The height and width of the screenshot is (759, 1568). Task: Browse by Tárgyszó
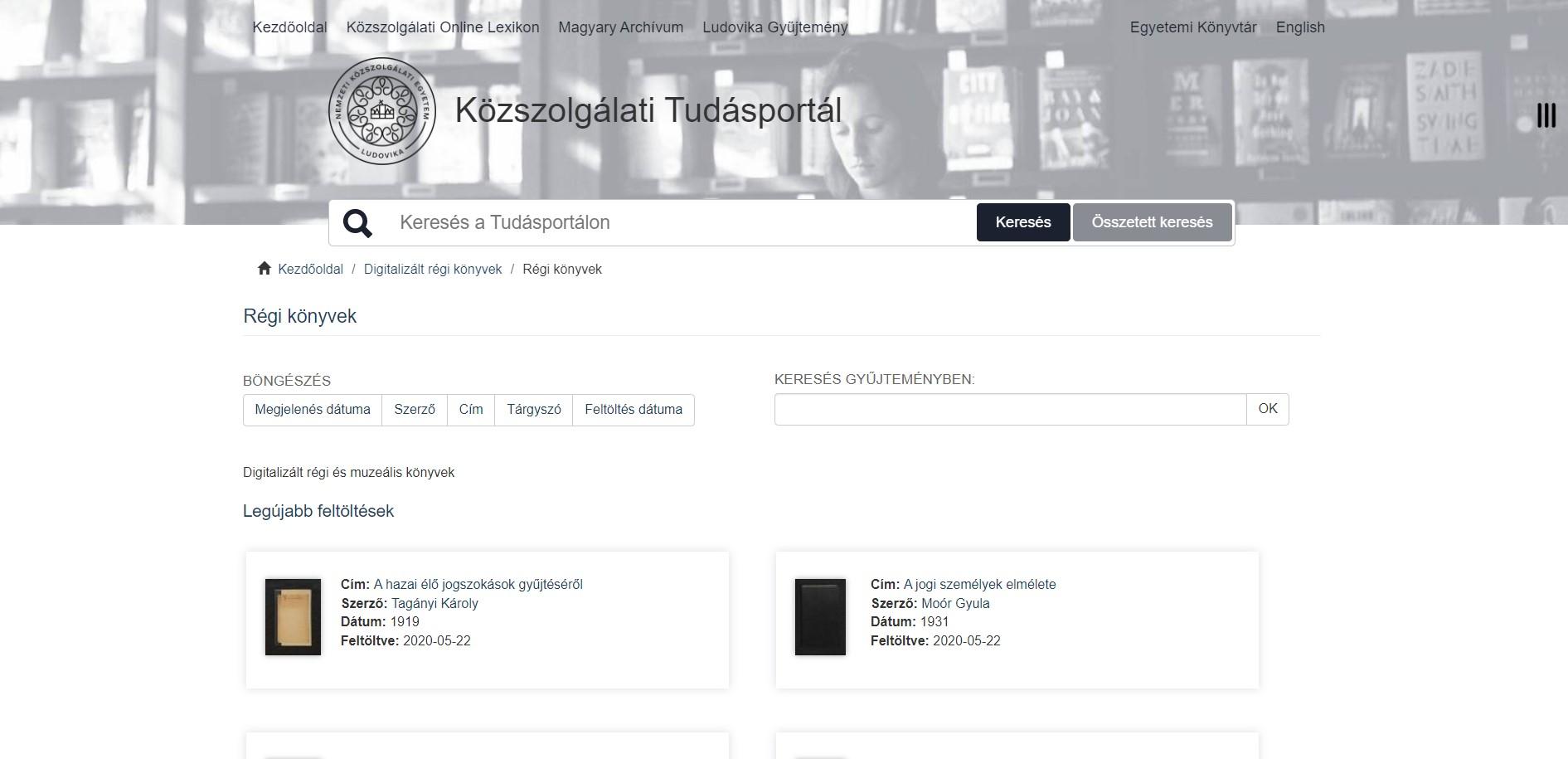534,410
